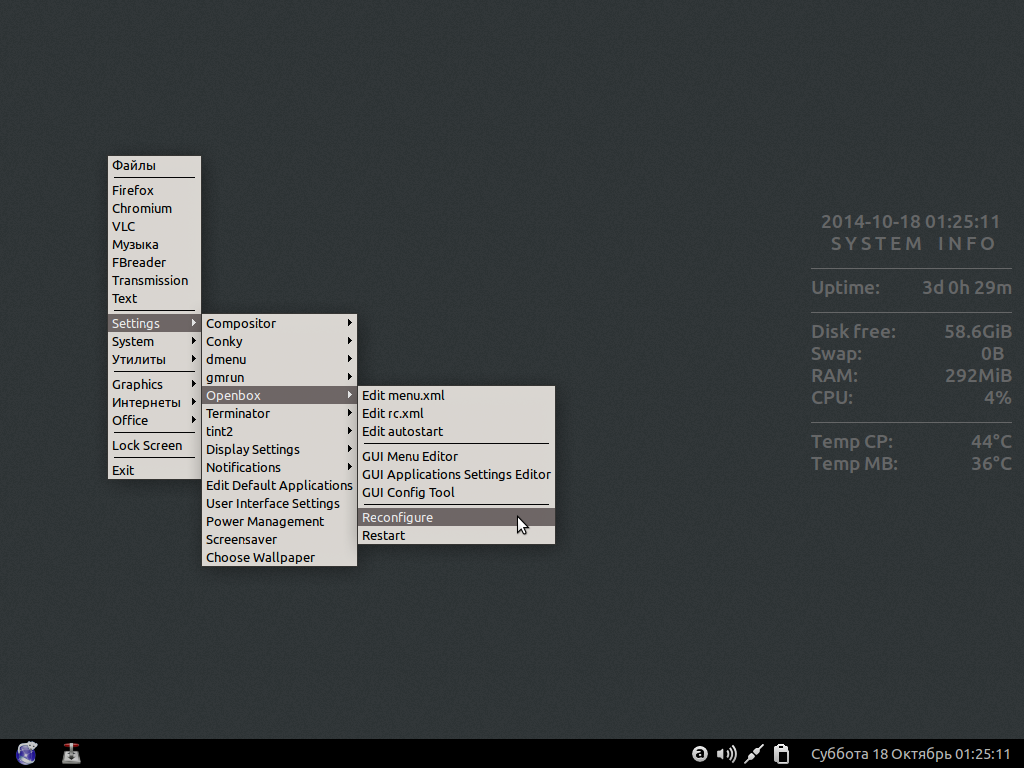Viewport: 1024px width, 768px height.
Task: Open Музыка menu entry
Action: 154,244
